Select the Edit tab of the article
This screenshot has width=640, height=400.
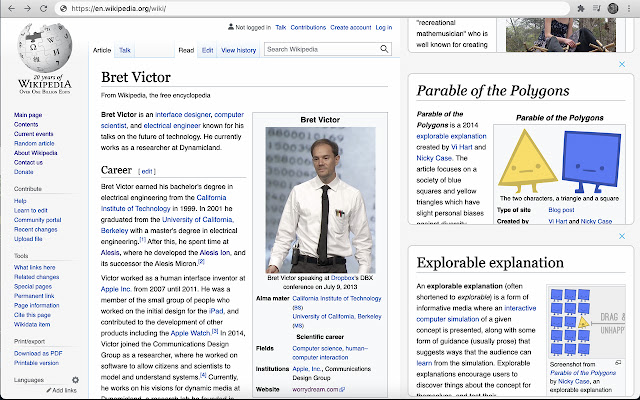click(x=207, y=49)
